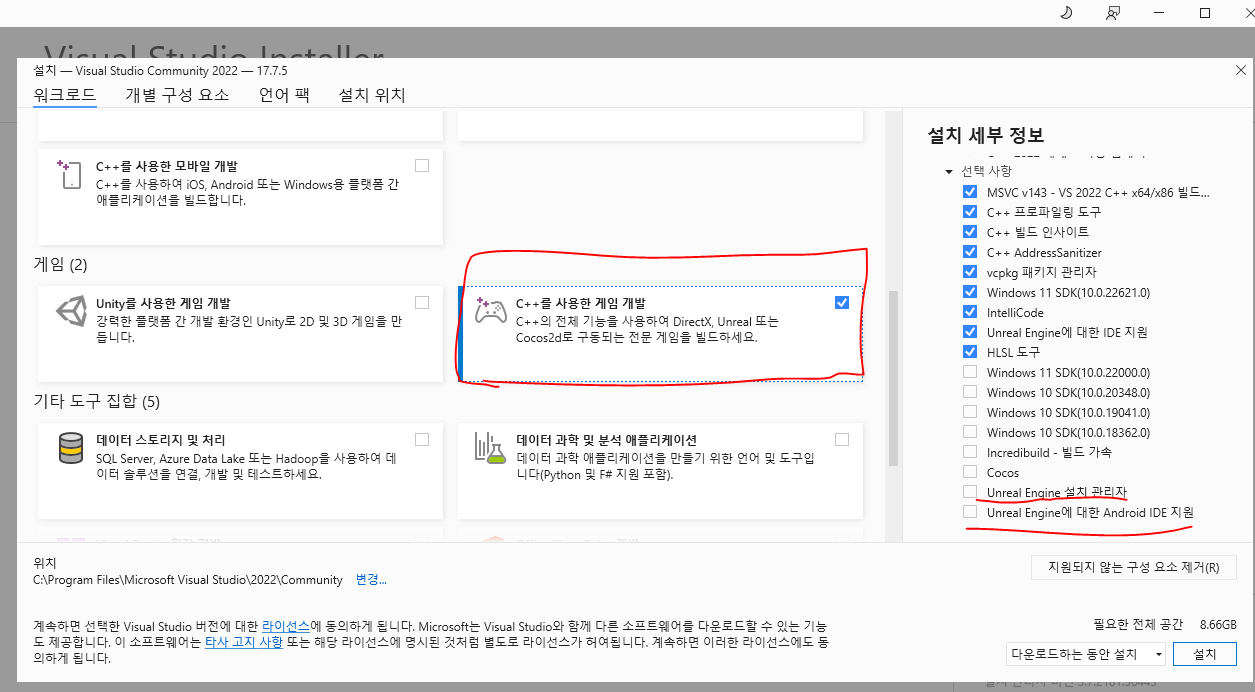Check Windows 10 SDK(10.0.18362.0)
The image size is (1255, 692).
[969, 431]
